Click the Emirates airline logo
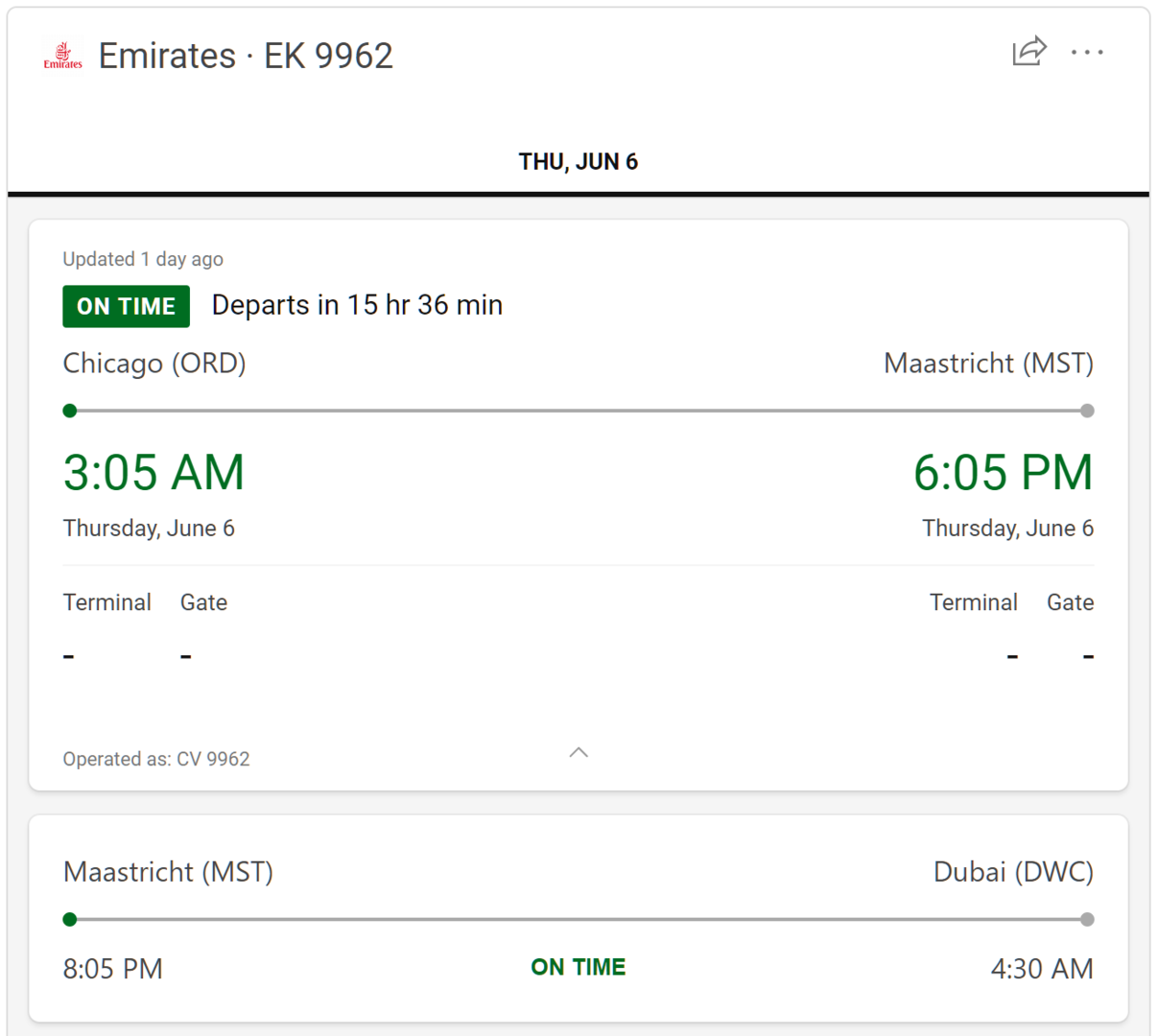The image size is (1158, 1036). (x=62, y=56)
